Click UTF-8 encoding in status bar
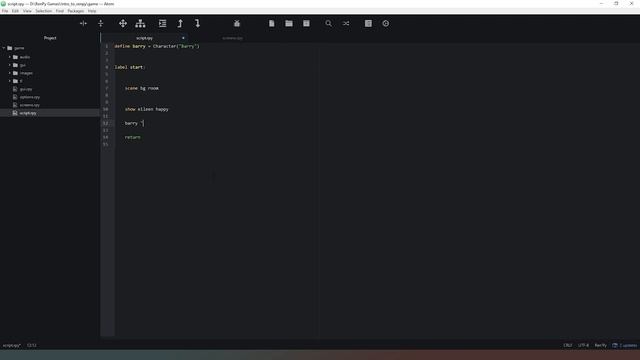Image resolution: width=640 pixels, height=360 pixels. 583,345
